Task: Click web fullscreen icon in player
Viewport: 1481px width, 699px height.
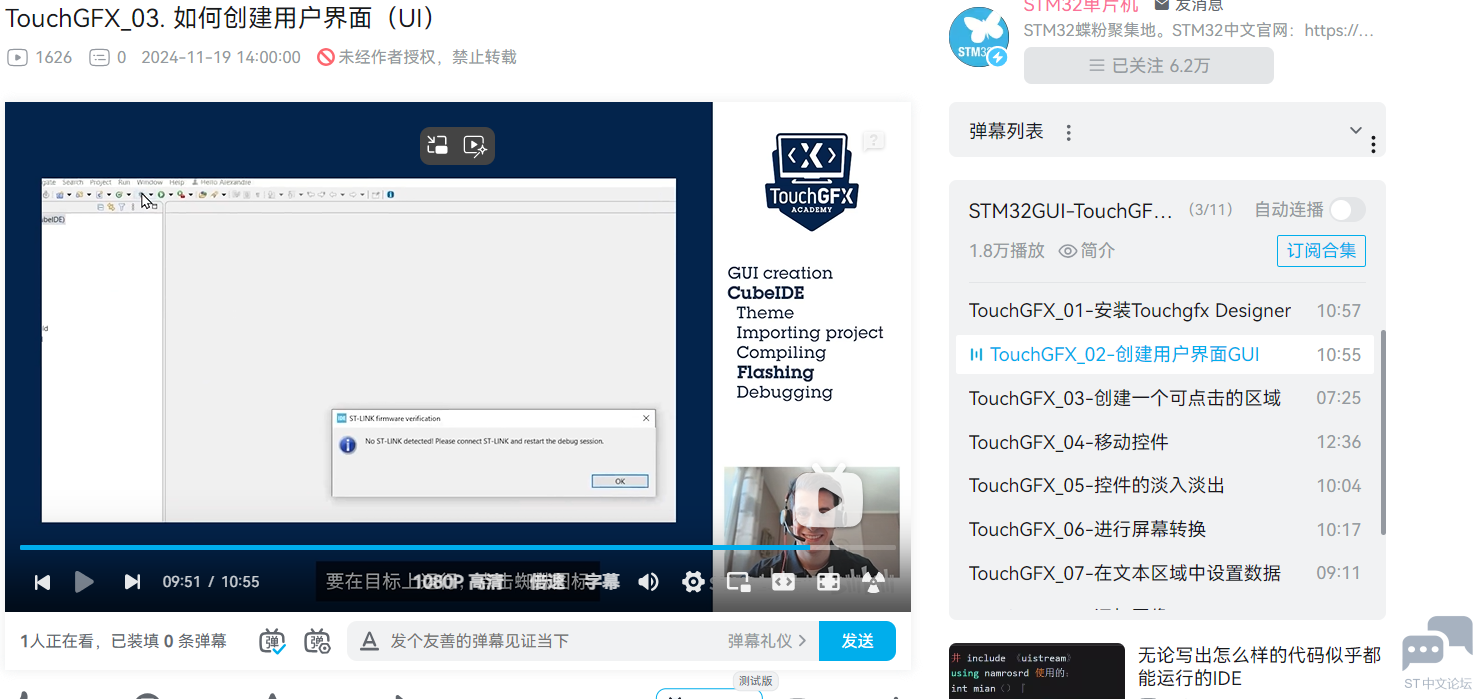Action: 828,582
